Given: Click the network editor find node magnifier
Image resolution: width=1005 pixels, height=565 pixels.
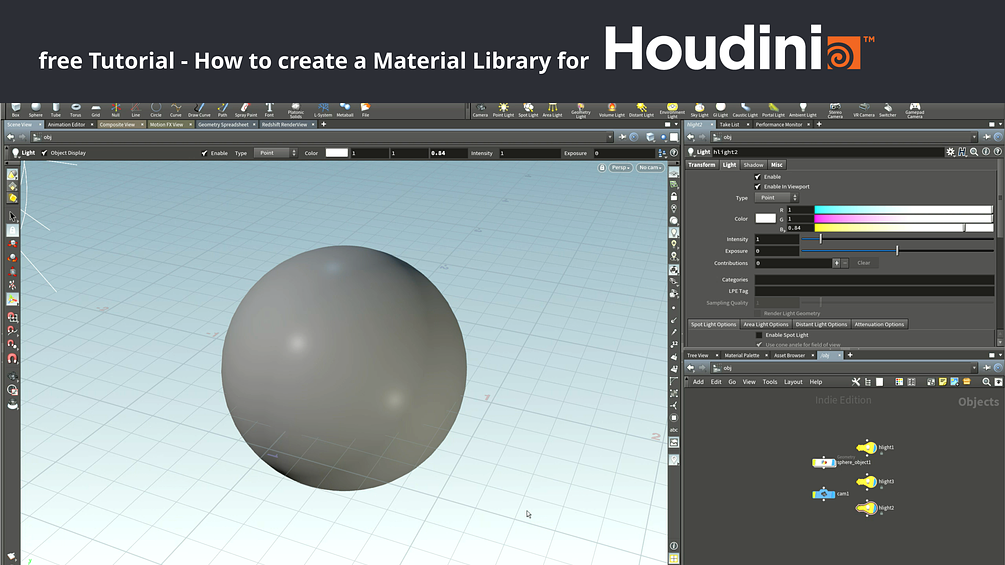Looking at the screenshot, I should tap(986, 382).
